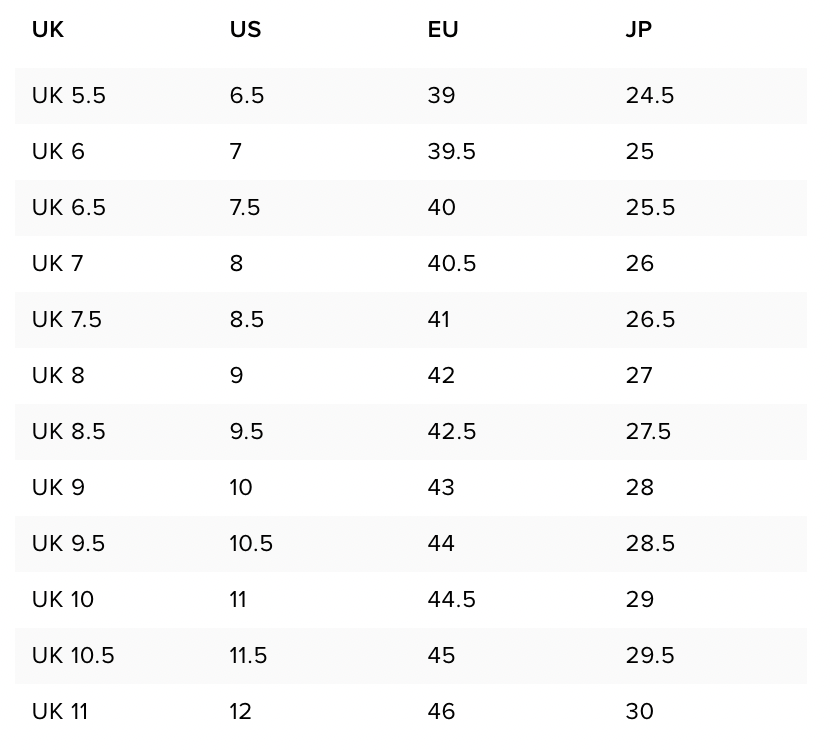Click US size 7.5 cell

tap(245, 208)
